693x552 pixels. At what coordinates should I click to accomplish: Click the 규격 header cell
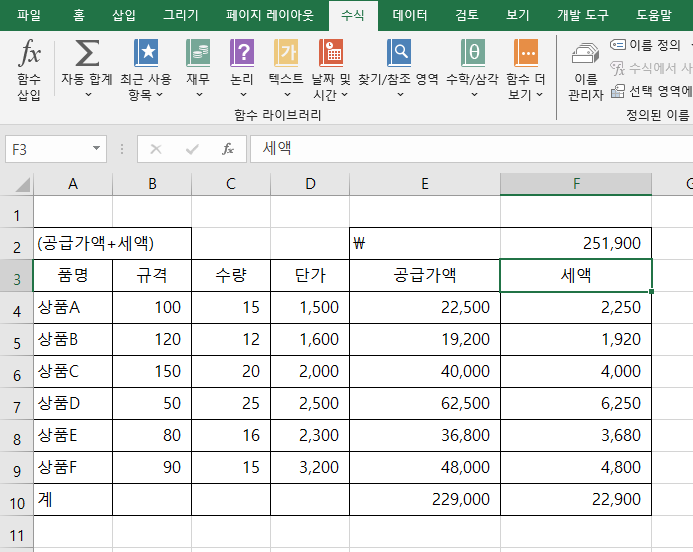tap(152, 276)
